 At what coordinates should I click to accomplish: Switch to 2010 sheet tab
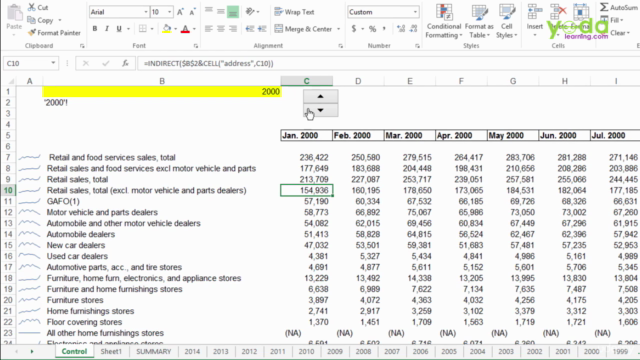(x=306, y=351)
